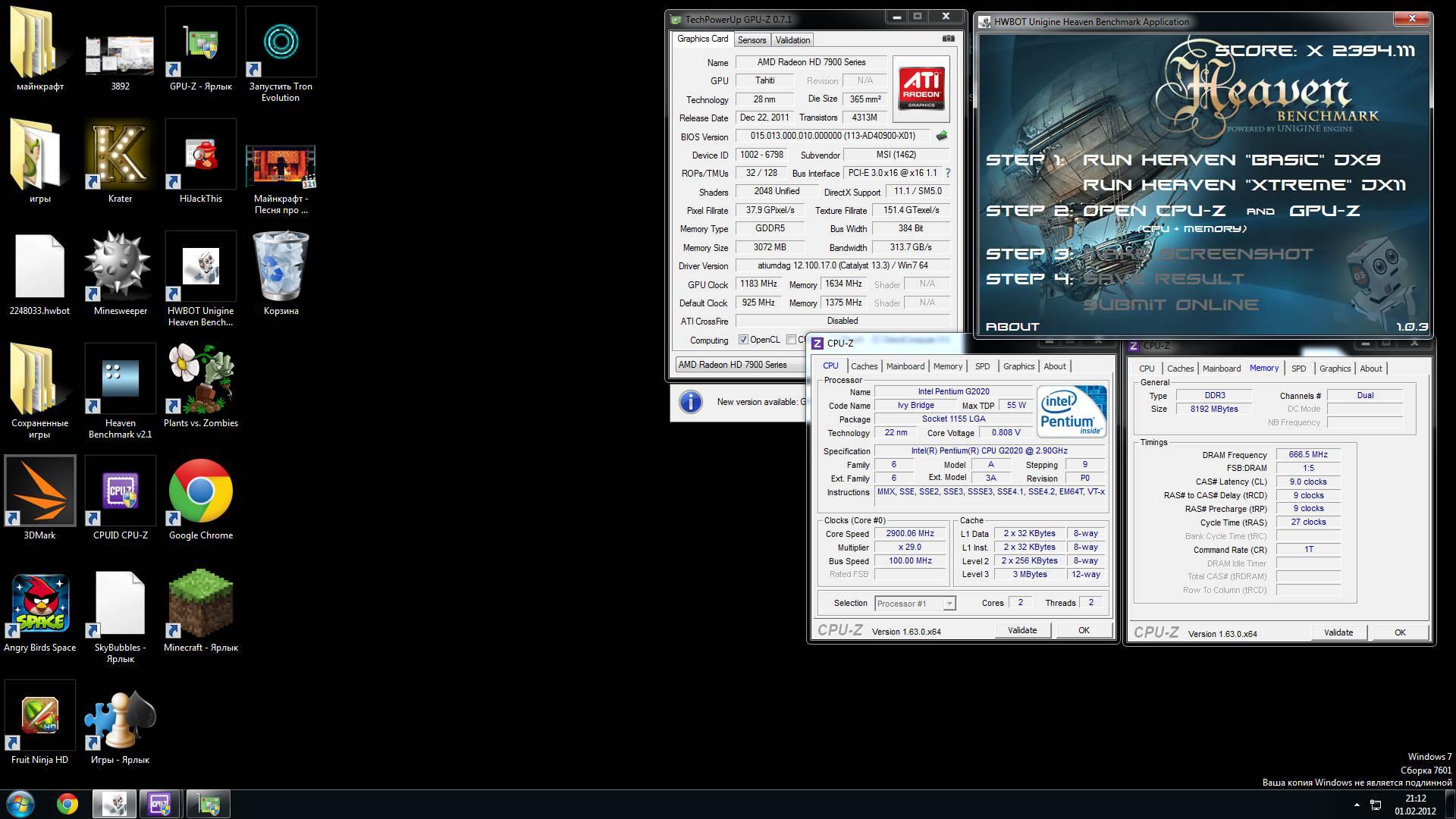Click the ATI Radeon logo in GPU-Z

921,89
